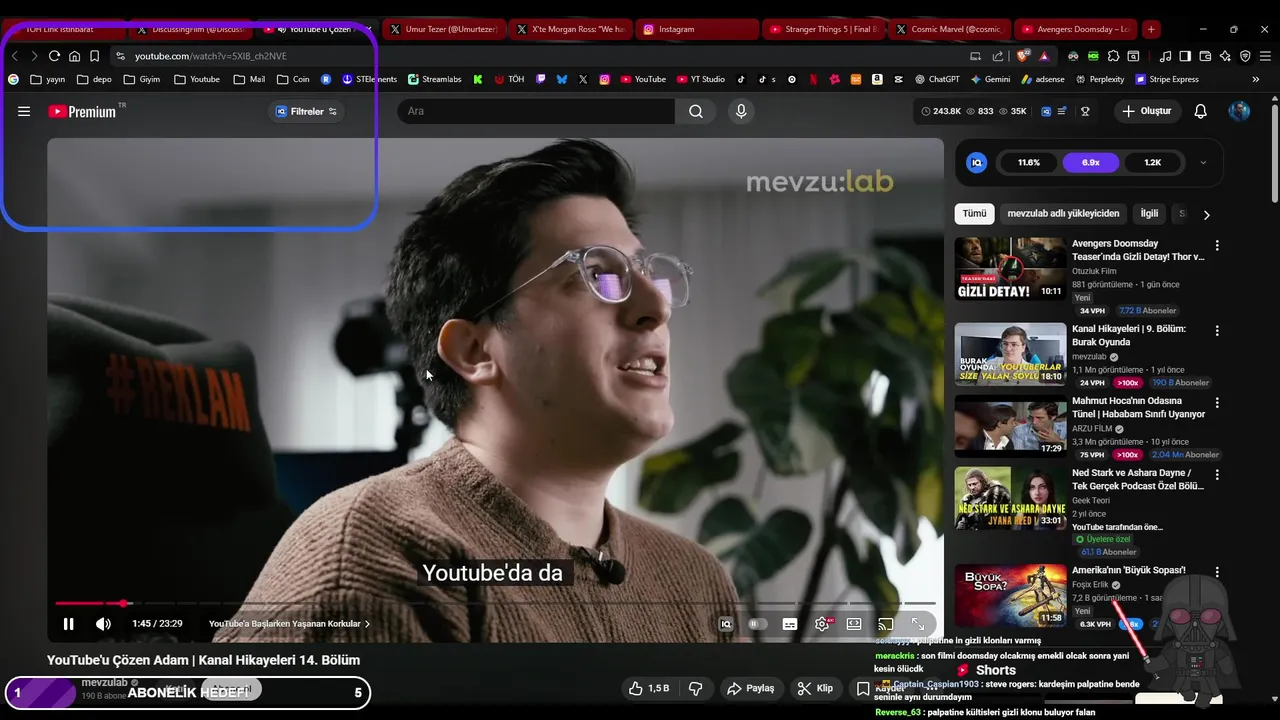Cast the video with the cast icon

pyautogui.click(x=885, y=624)
